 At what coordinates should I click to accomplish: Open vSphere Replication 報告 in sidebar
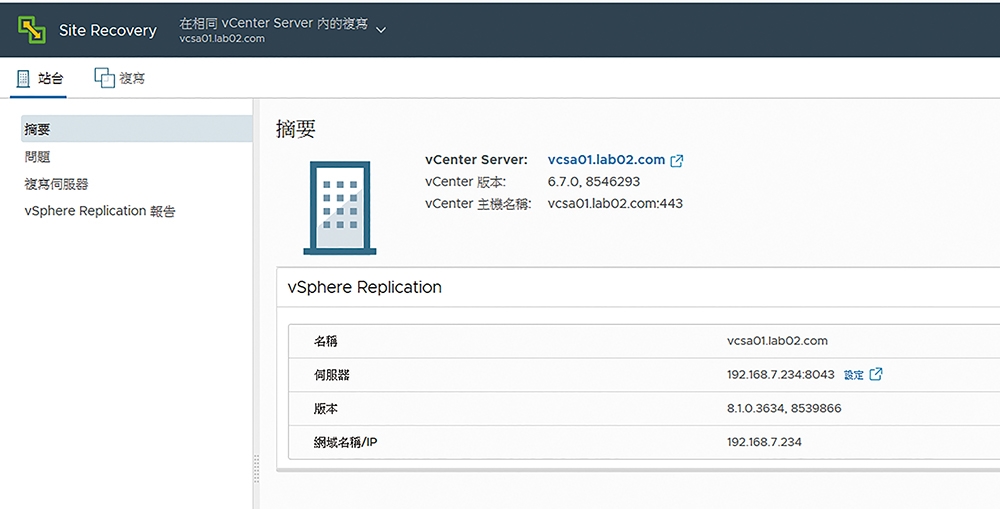(99, 211)
